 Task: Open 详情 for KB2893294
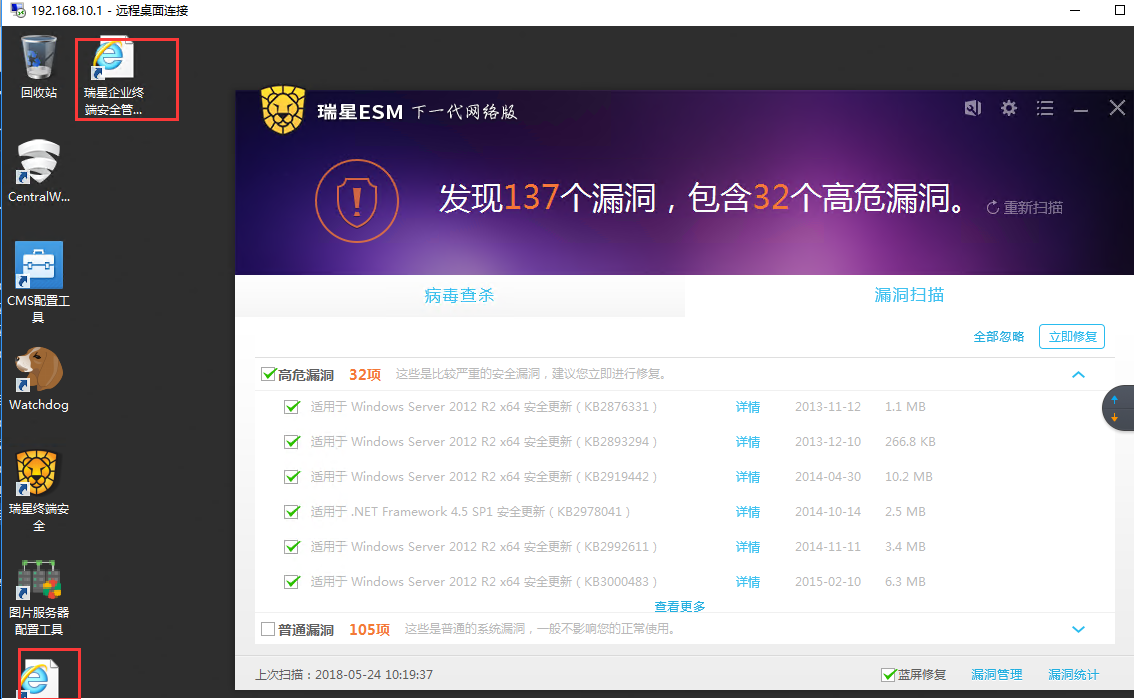click(748, 442)
